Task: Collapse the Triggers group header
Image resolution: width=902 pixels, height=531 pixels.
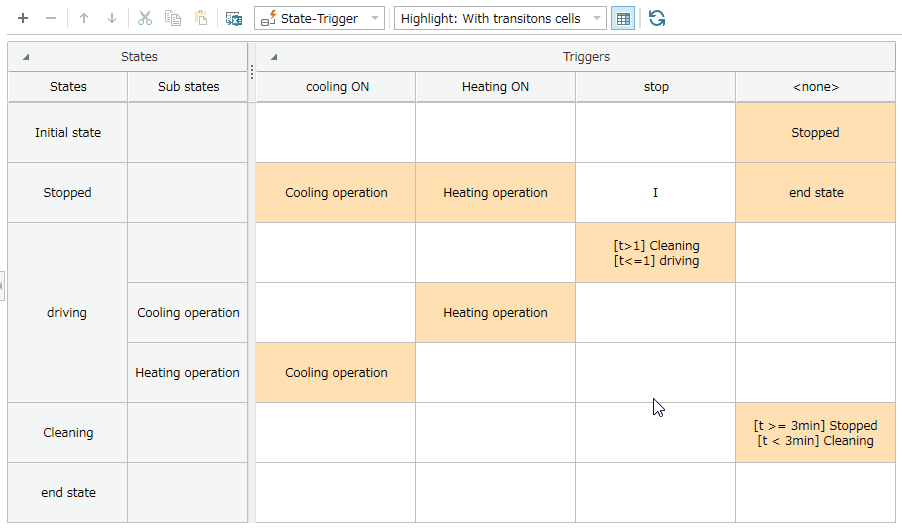Action: [x=274, y=56]
